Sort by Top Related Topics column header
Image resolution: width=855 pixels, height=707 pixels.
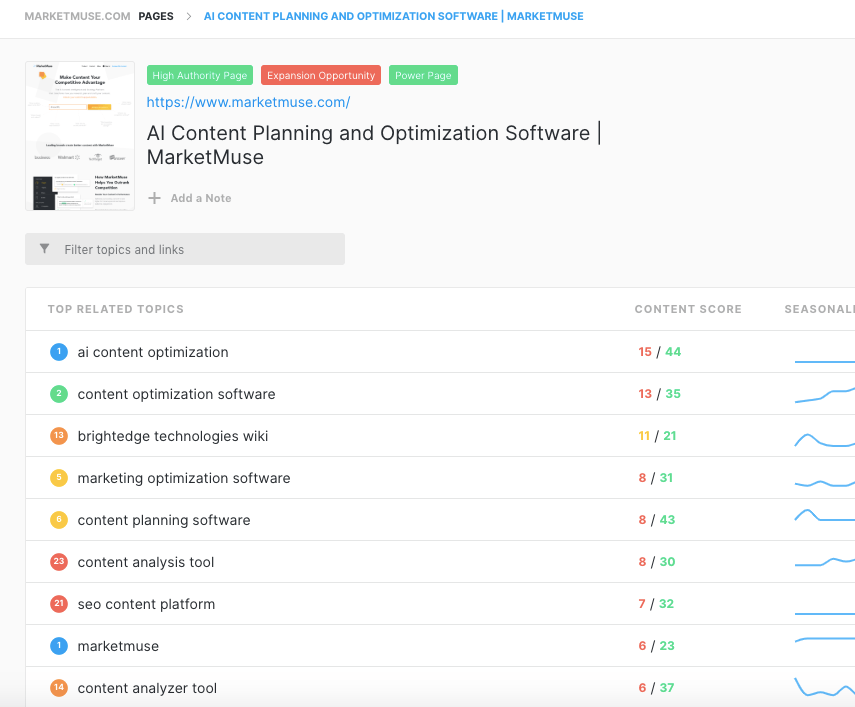(116, 309)
